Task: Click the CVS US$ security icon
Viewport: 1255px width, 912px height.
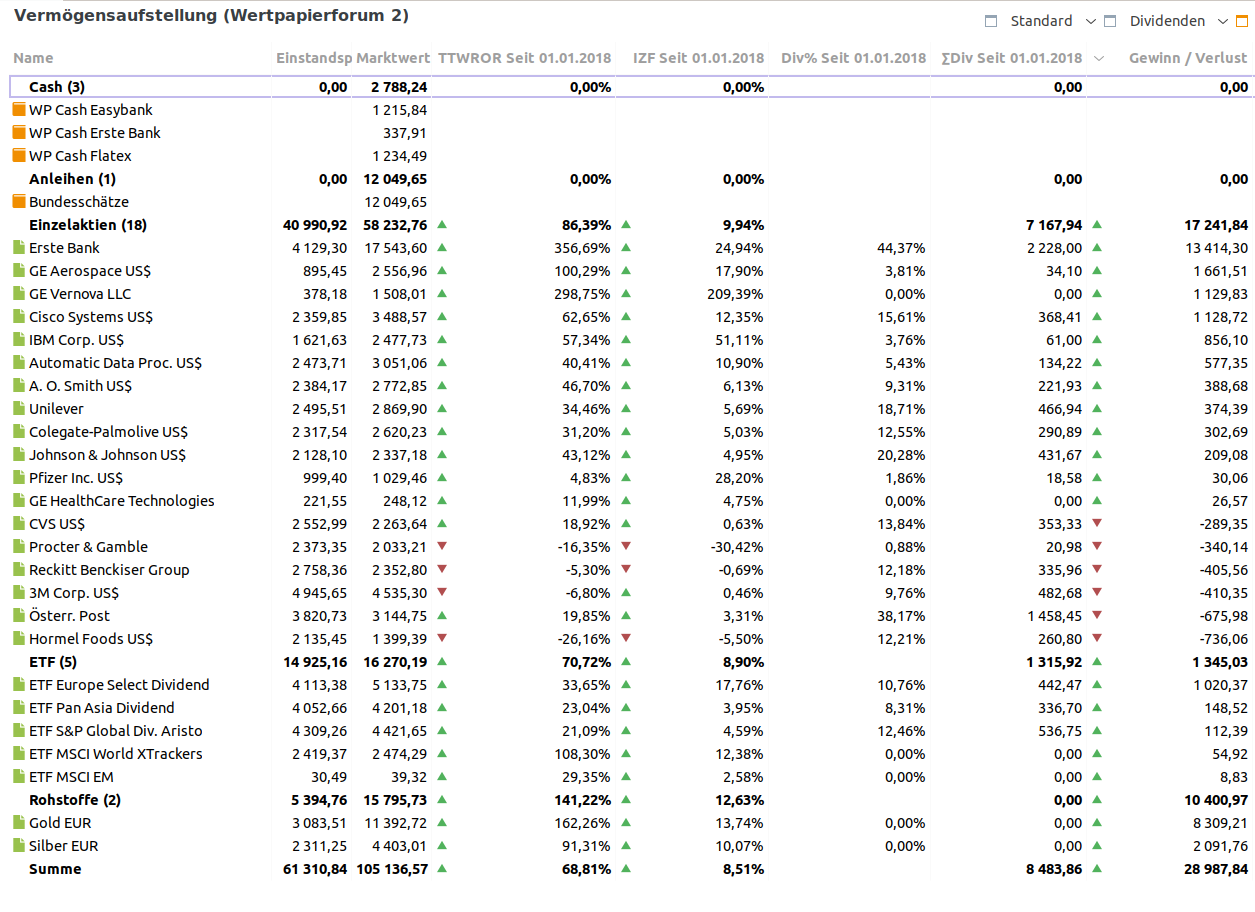Action: 19,523
